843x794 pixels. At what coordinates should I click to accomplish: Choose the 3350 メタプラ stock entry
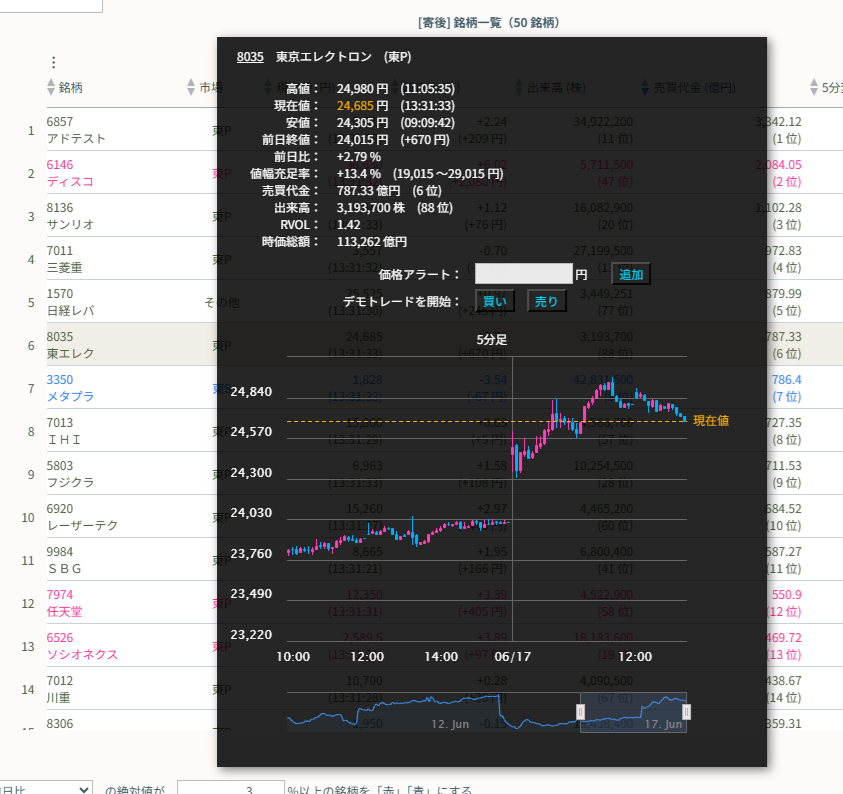(70, 388)
